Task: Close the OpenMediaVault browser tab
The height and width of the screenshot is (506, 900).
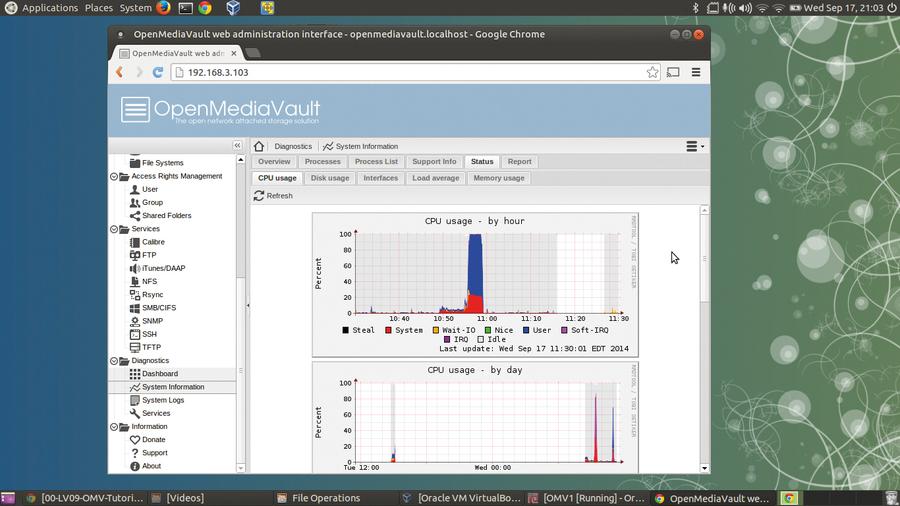Action: (x=234, y=53)
